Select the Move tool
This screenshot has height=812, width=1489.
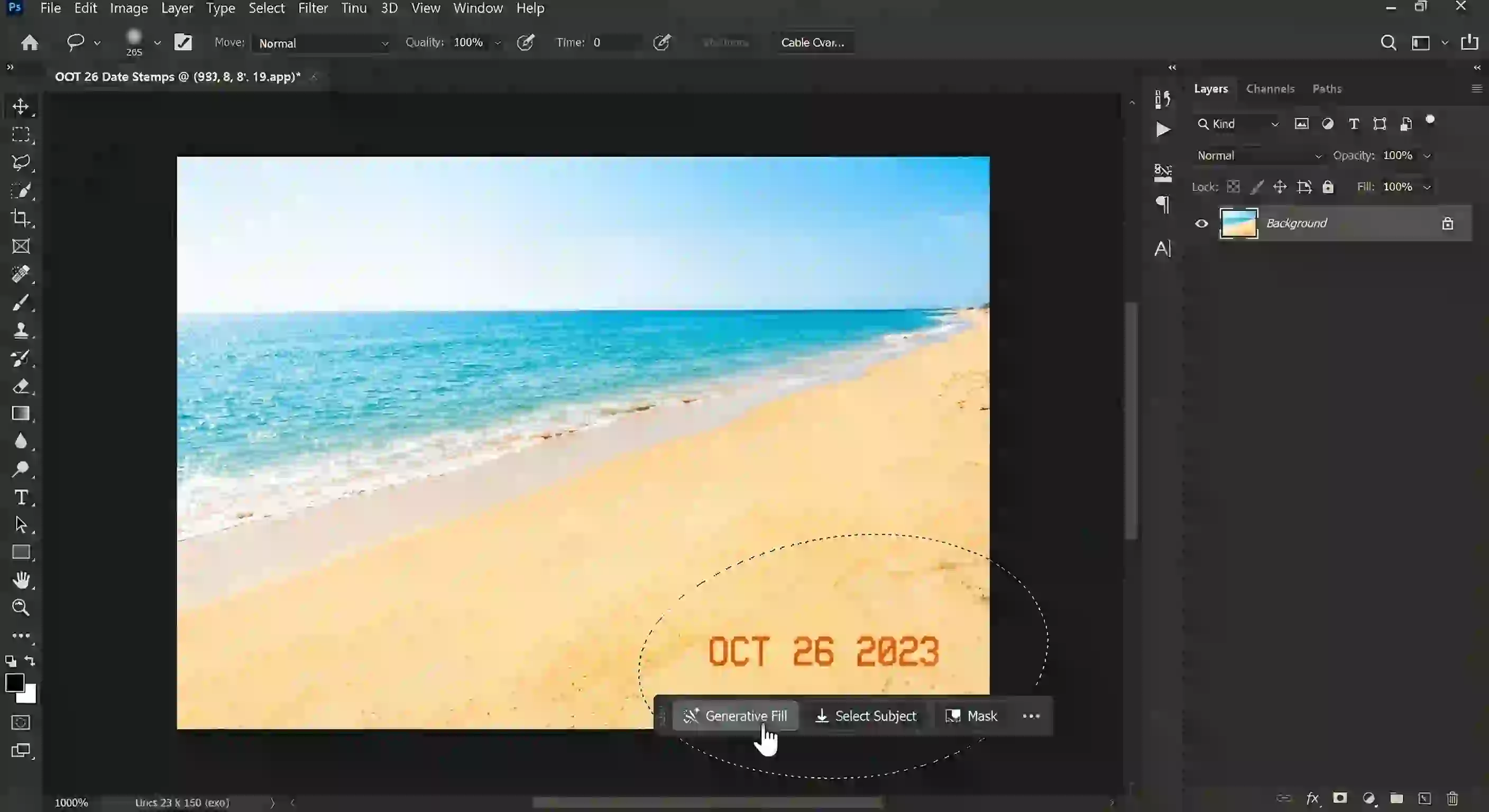pos(21,106)
